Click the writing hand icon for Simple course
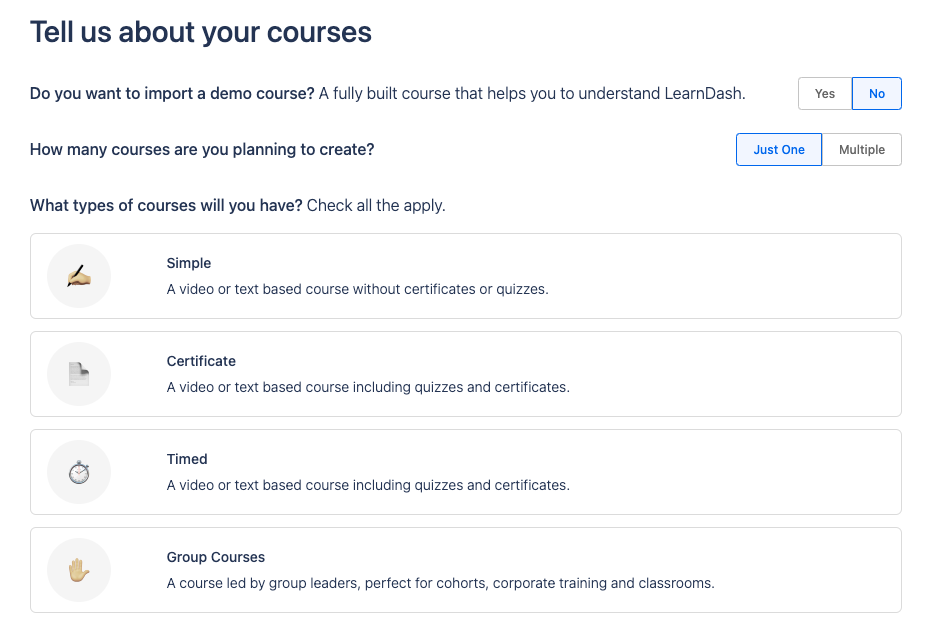The height and width of the screenshot is (640, 929). point(79,276)
